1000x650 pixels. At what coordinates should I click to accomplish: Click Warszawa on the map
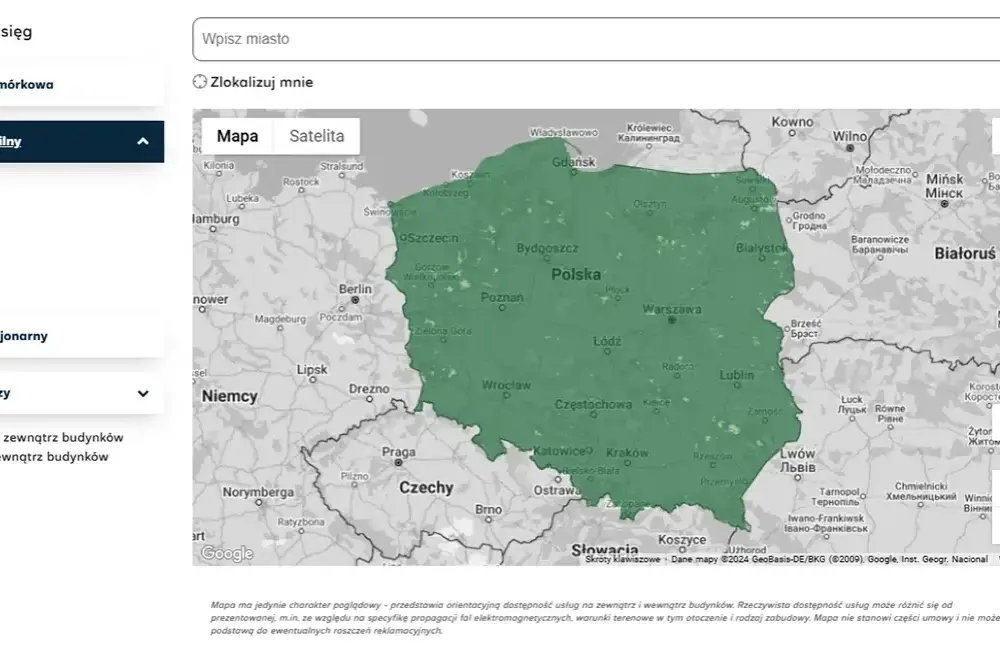[x=672, y=309]
